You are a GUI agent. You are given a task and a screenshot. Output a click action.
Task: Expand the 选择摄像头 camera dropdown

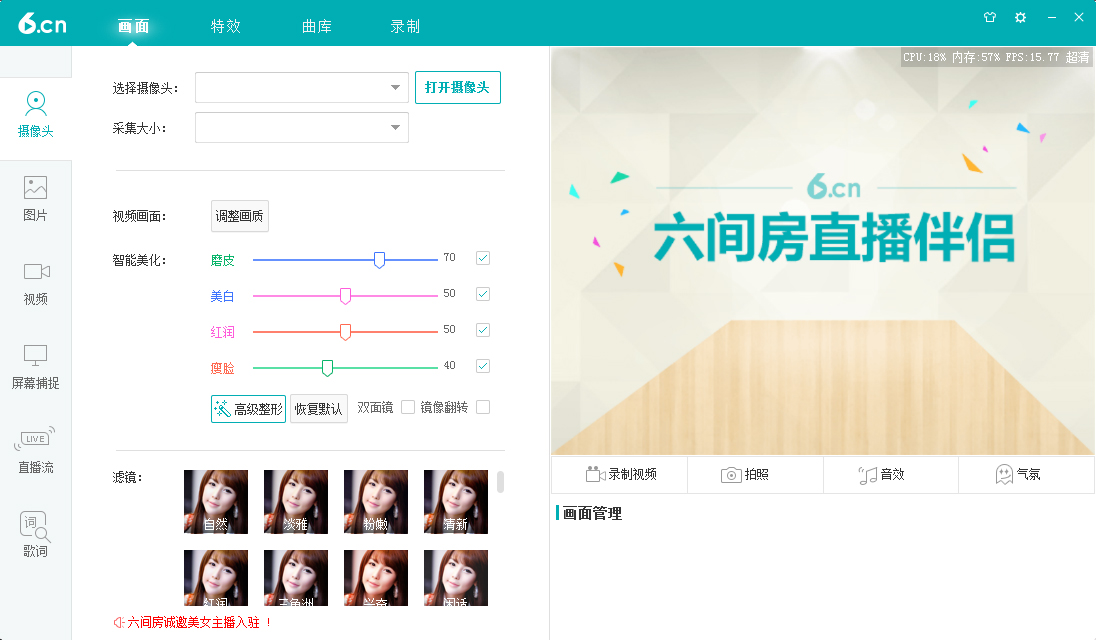pos(395,88)
